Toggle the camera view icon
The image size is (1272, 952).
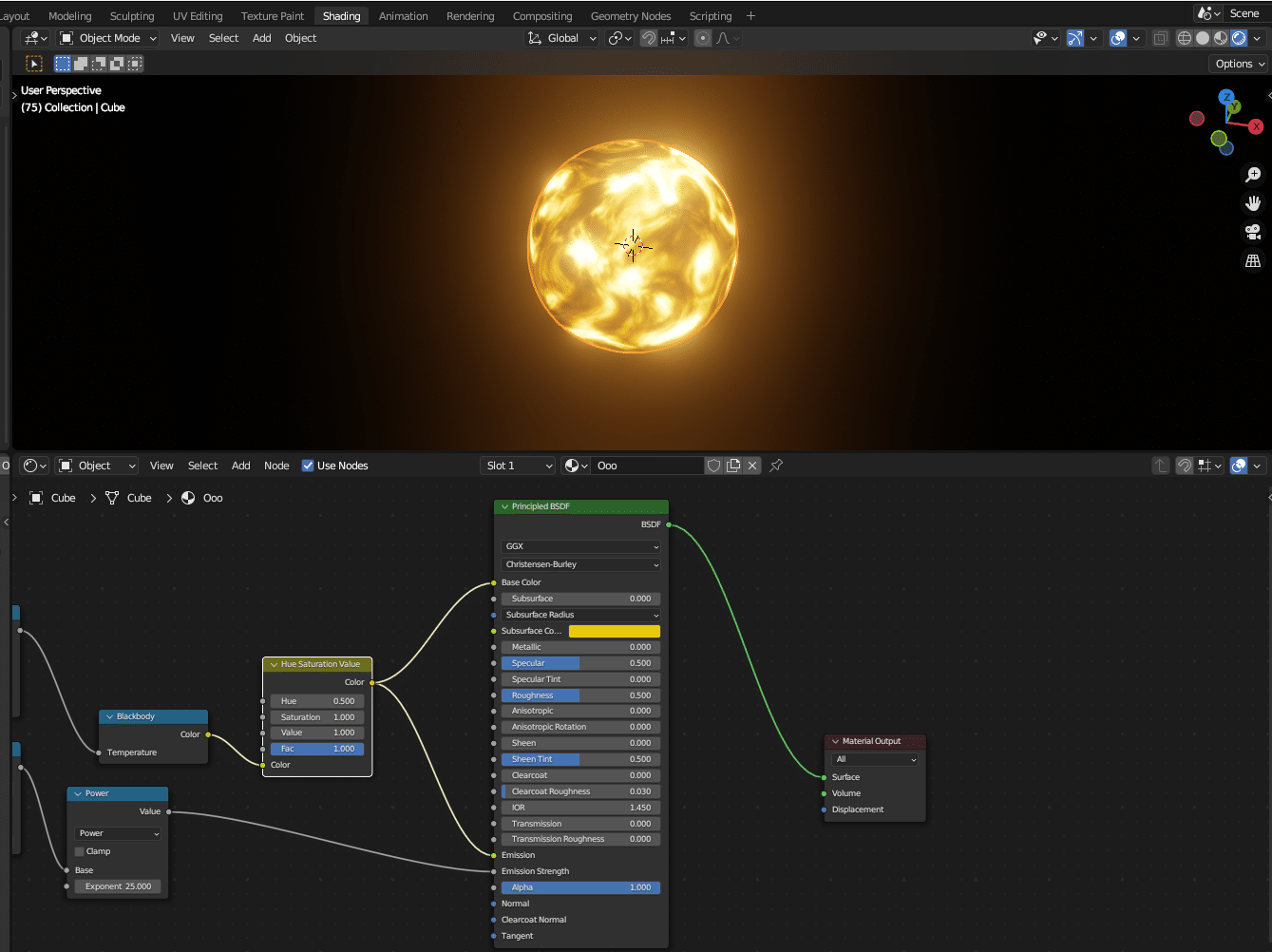pos(1252,232)
